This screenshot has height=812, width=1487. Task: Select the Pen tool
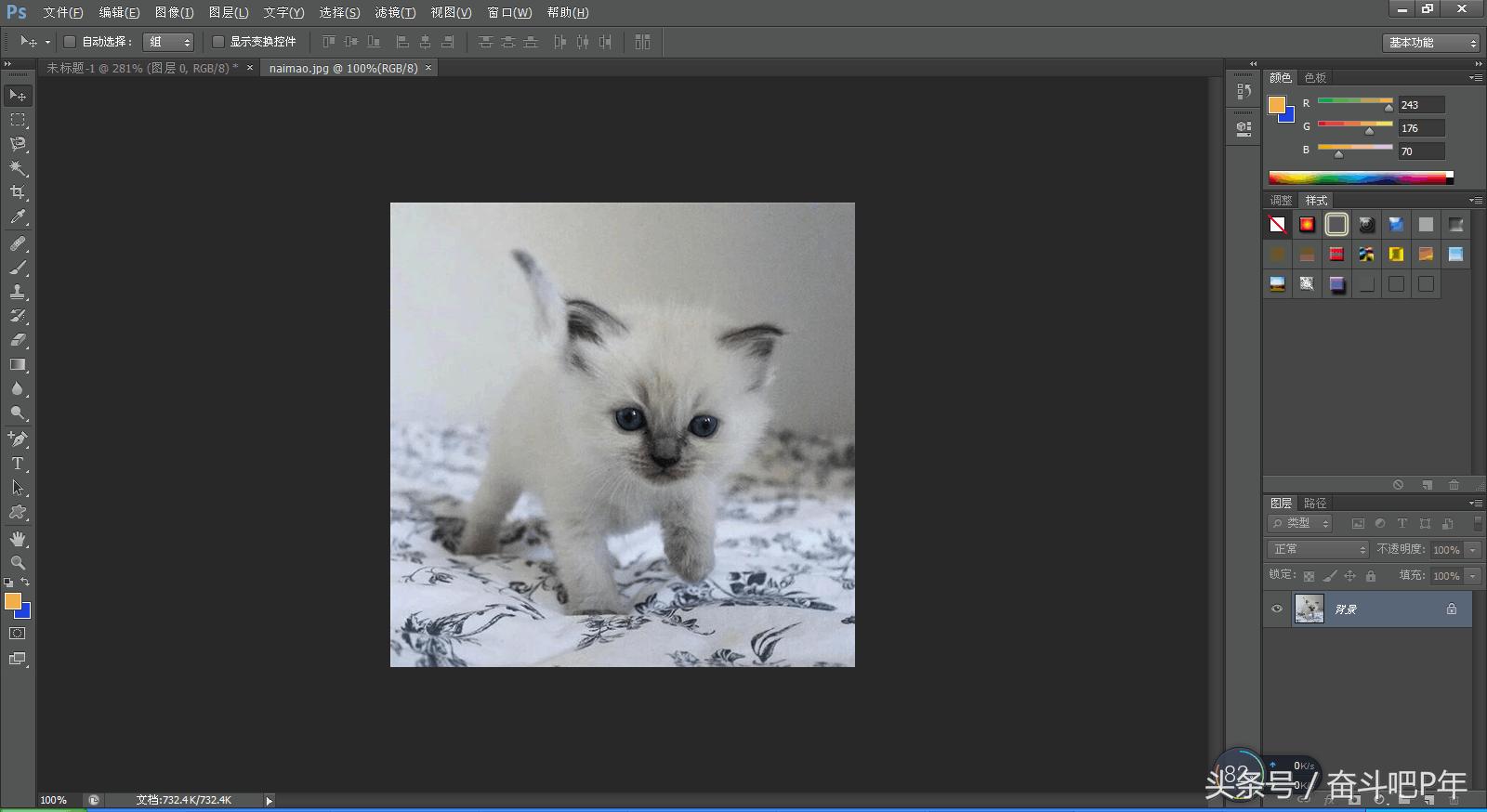click(x=18, y=439)
